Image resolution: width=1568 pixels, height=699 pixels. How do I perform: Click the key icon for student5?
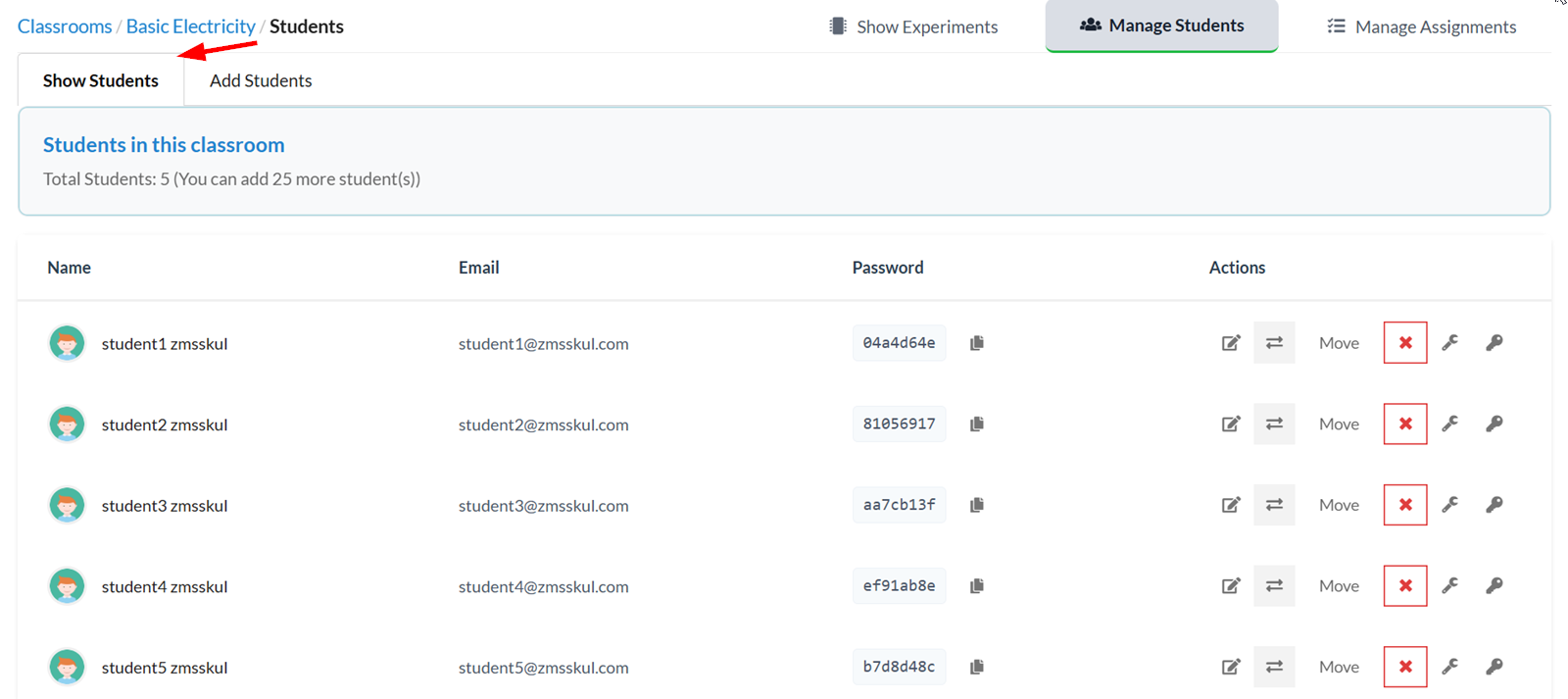[1494, 667]
